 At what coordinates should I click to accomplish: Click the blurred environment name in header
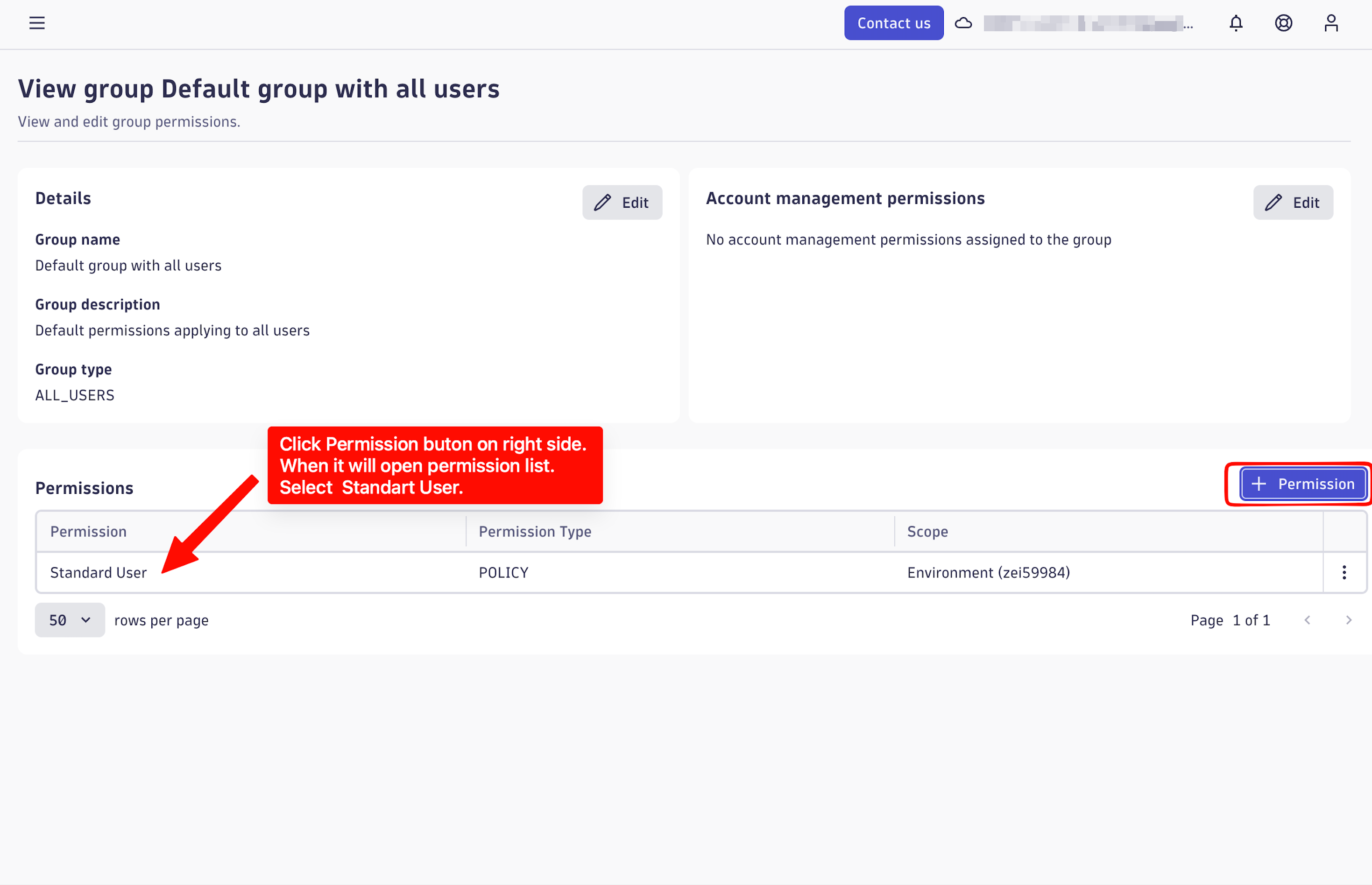coord(1088,23)
